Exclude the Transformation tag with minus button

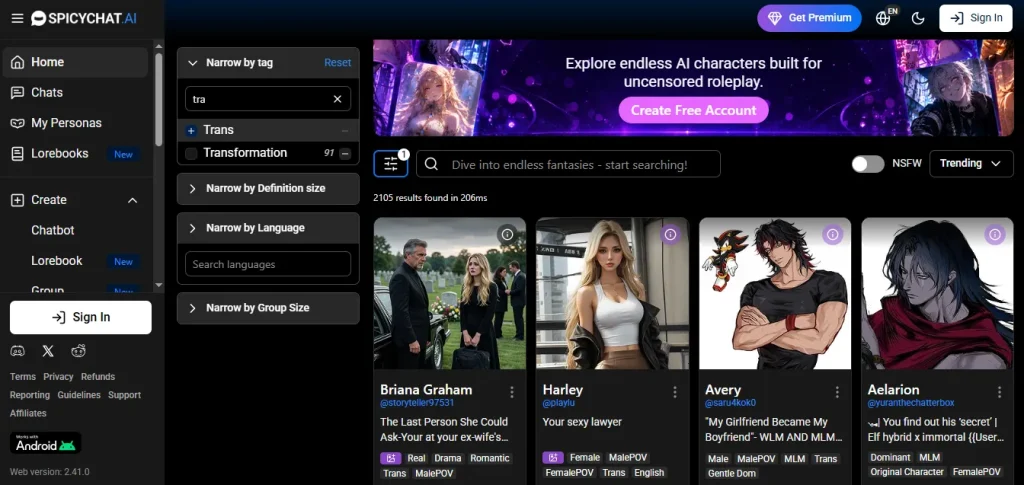345,153
